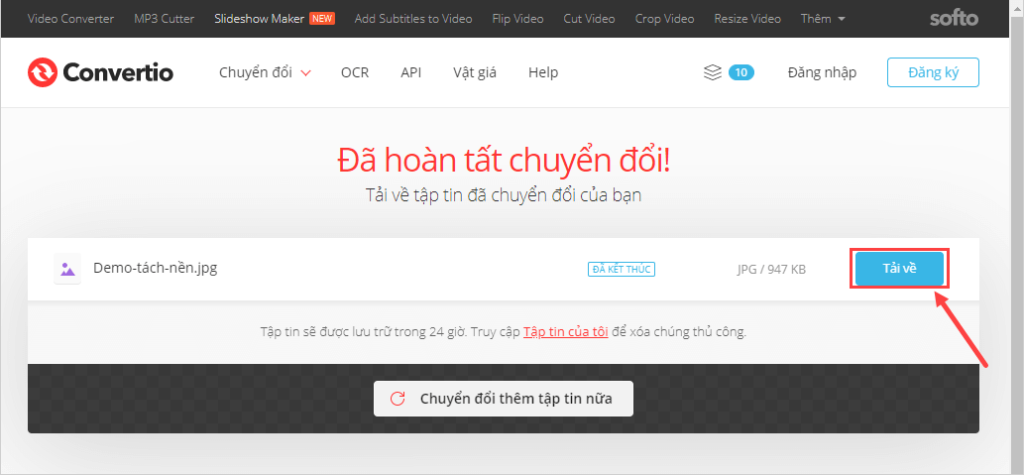The image size is (1024, 475).
Task: Select MP3 Cutter from the top bar
Action: [164, 19]
